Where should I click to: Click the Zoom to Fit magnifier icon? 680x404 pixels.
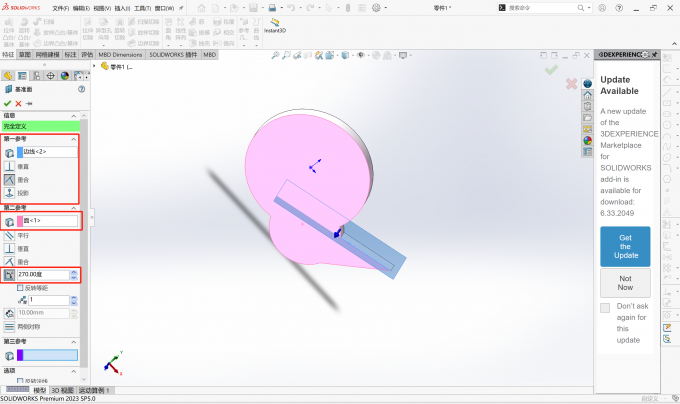pos(275,55)
